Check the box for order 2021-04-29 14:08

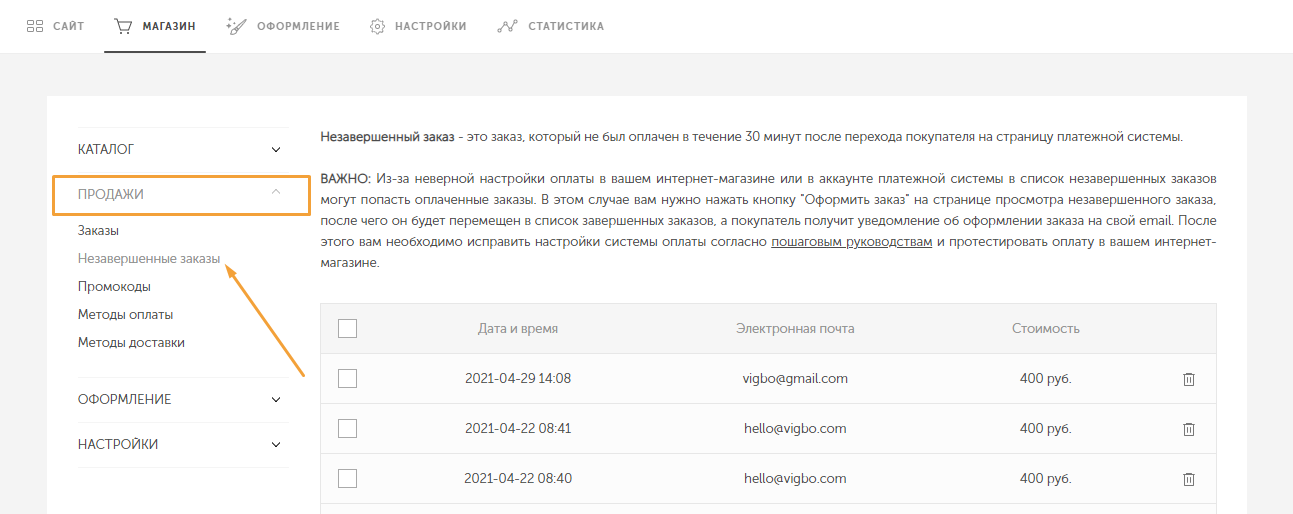(348, 378)
